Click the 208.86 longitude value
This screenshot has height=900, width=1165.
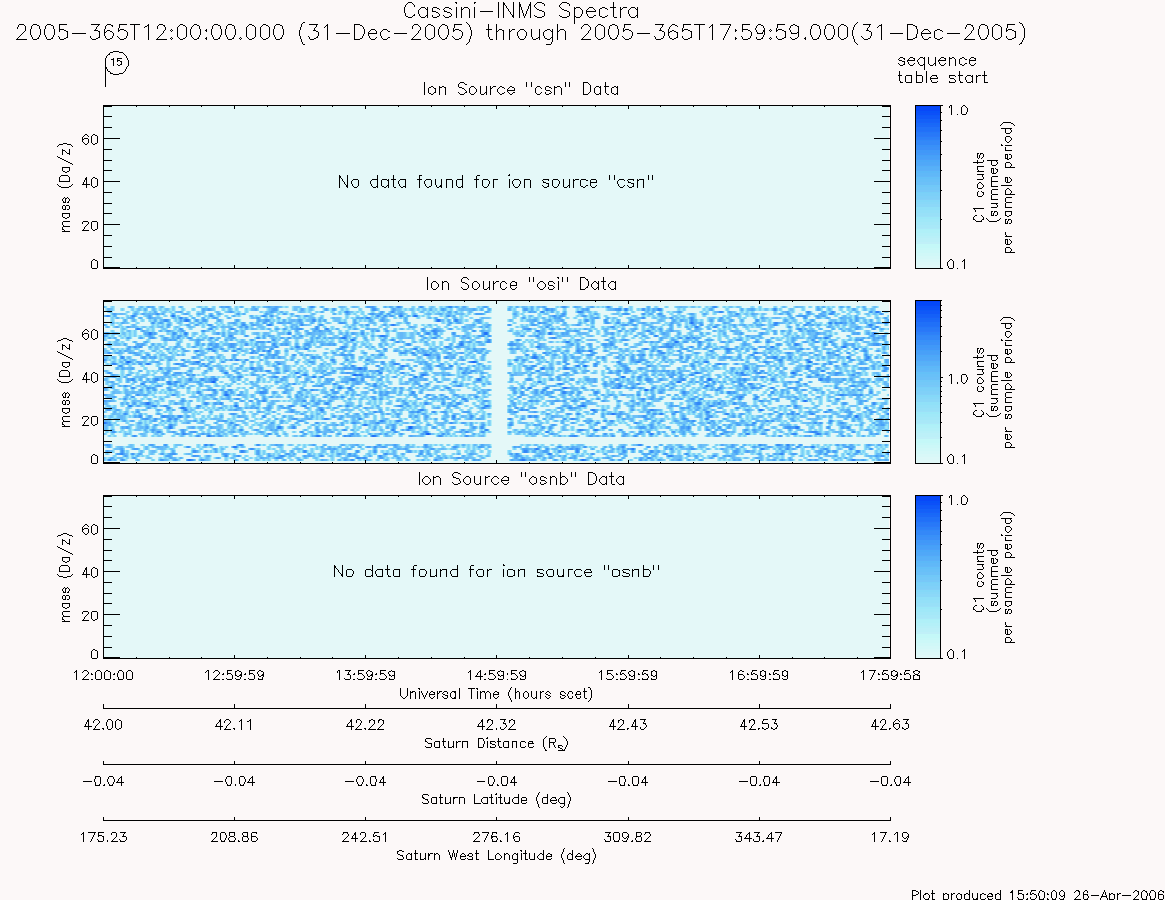click(x=234, y=838)
